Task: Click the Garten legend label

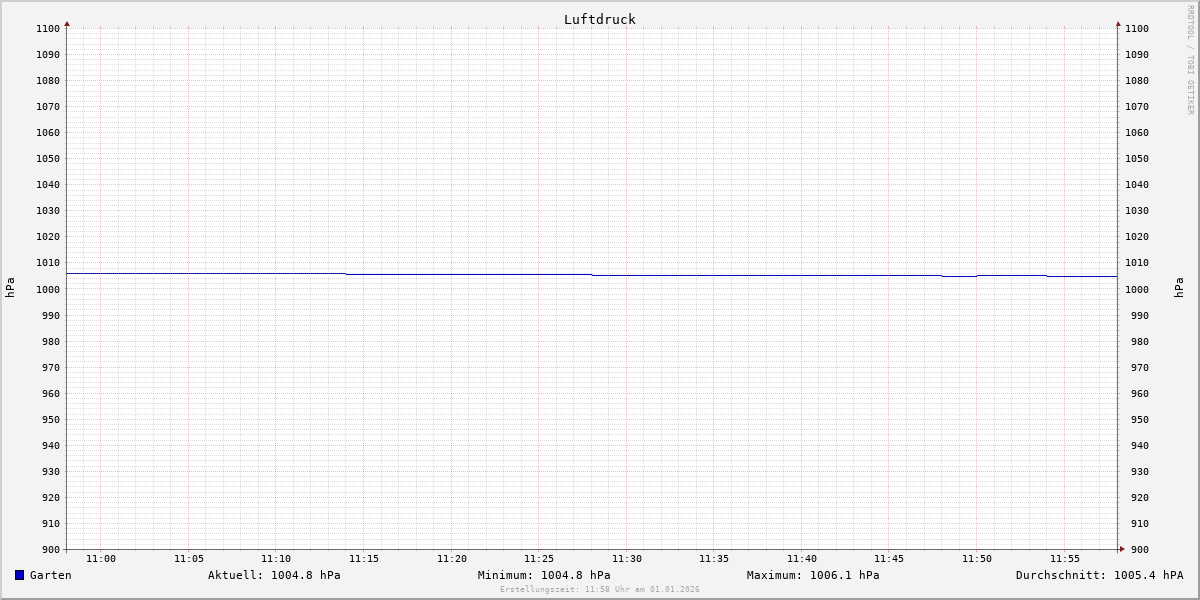Action: tap(50, 575)
